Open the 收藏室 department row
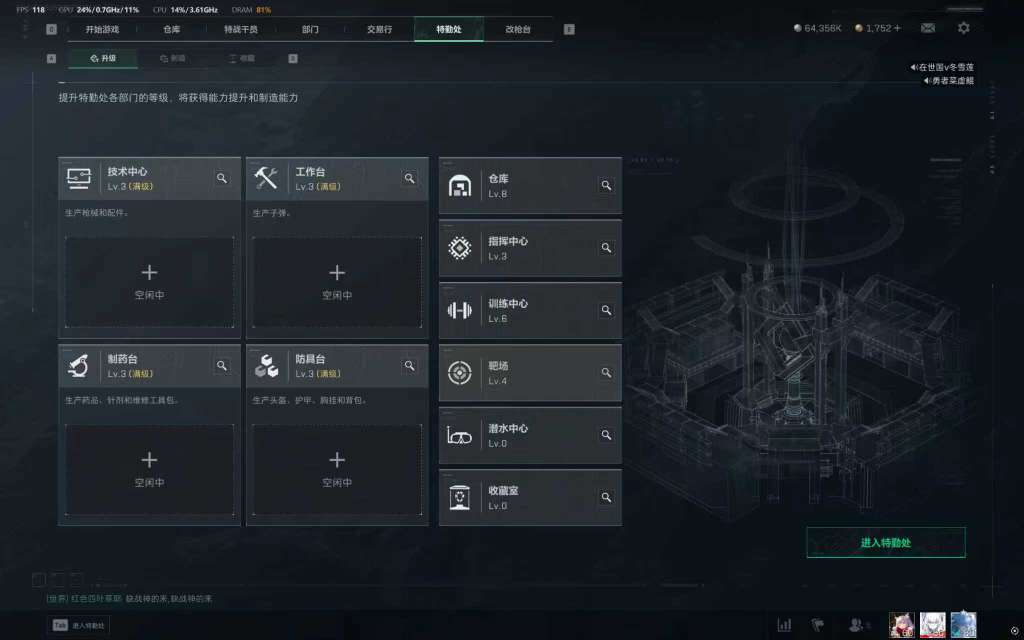1024x640 pixels. (x=530, y=498)
